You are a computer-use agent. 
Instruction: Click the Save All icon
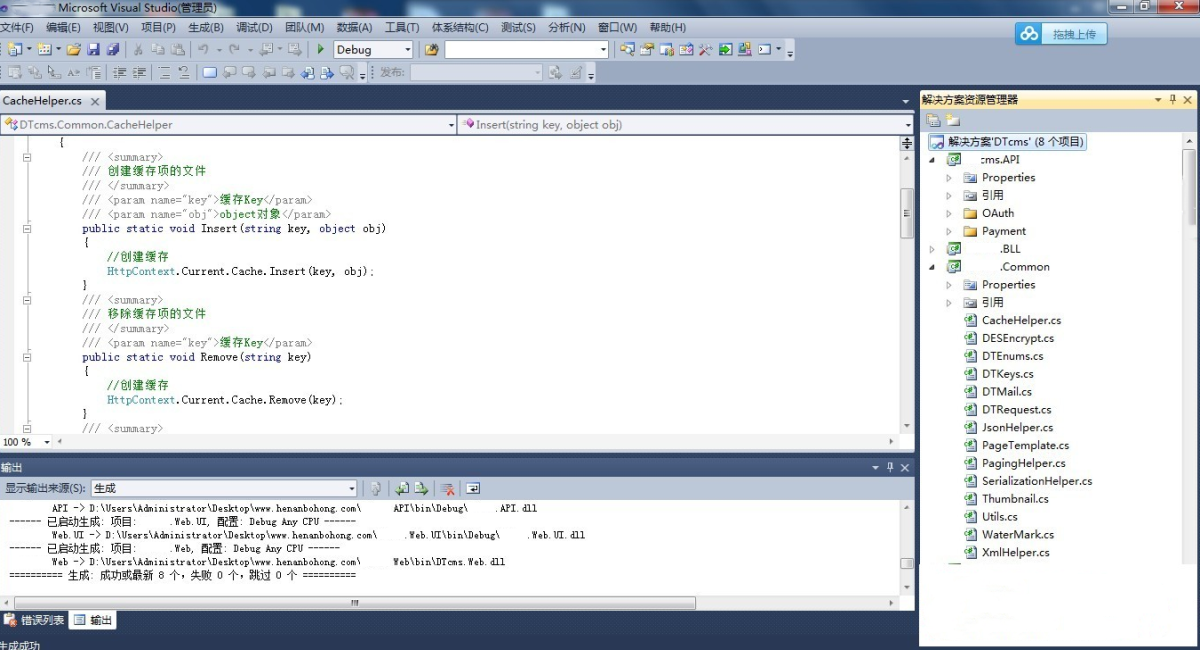click(113, 49)
